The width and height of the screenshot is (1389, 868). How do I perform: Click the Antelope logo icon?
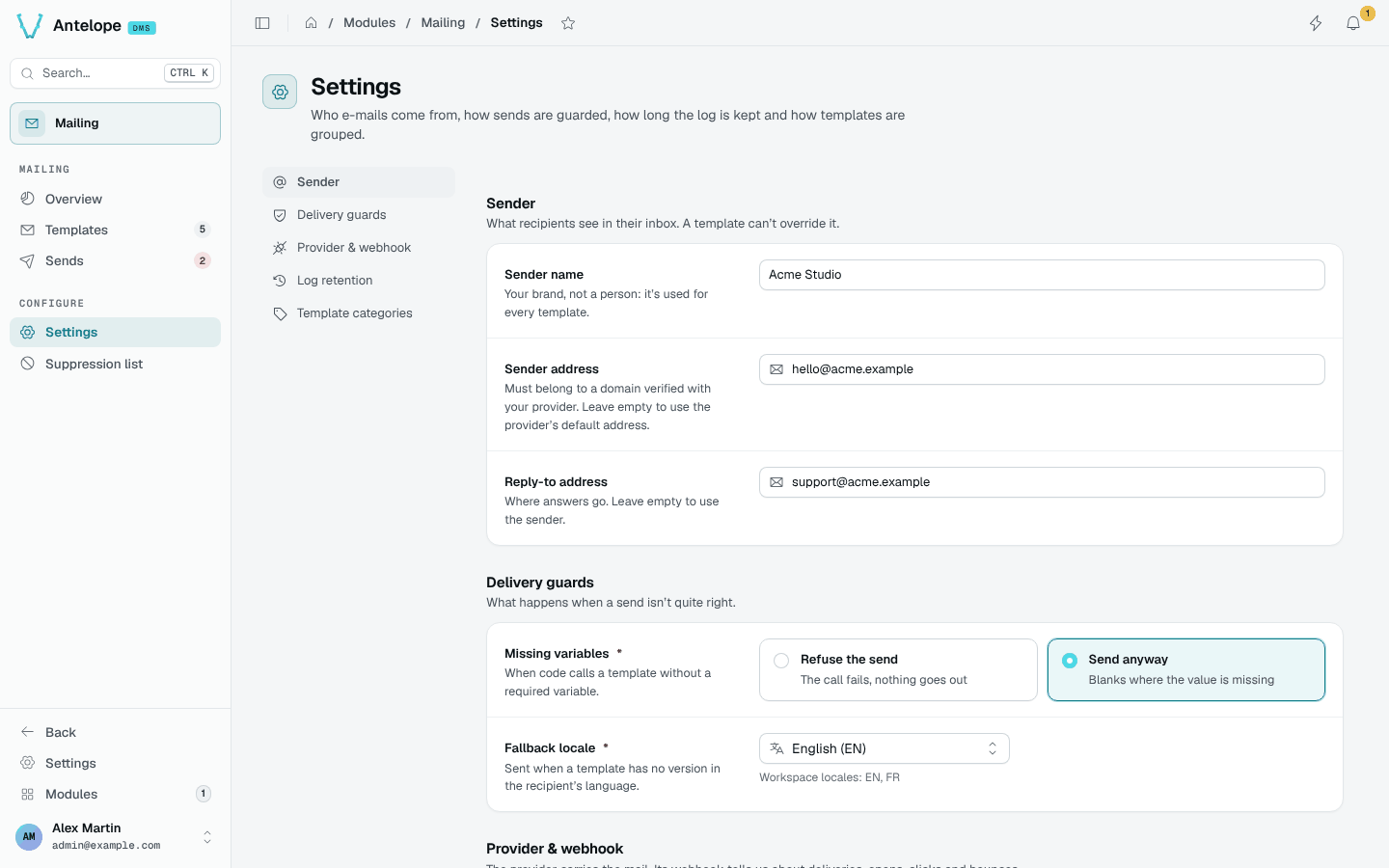(30, 26)
